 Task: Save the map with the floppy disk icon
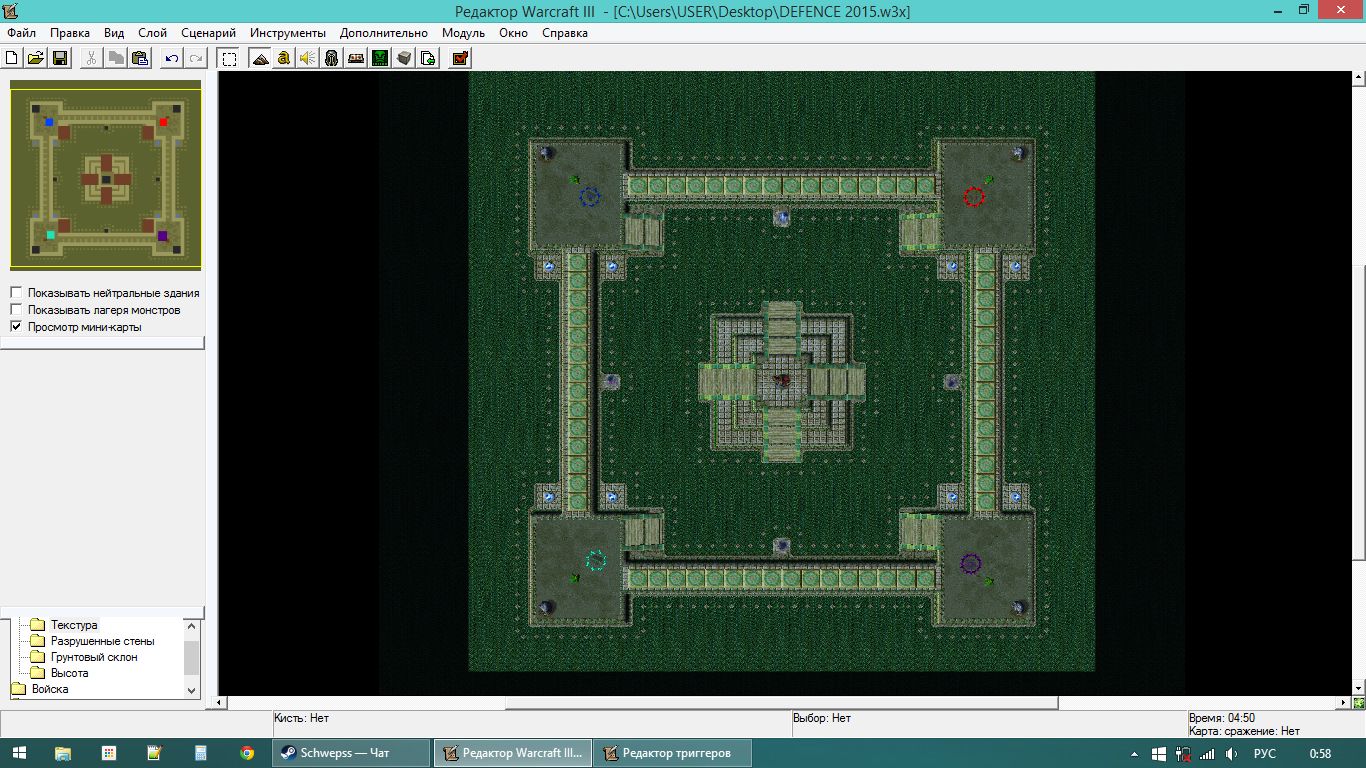tap(60, 58)
